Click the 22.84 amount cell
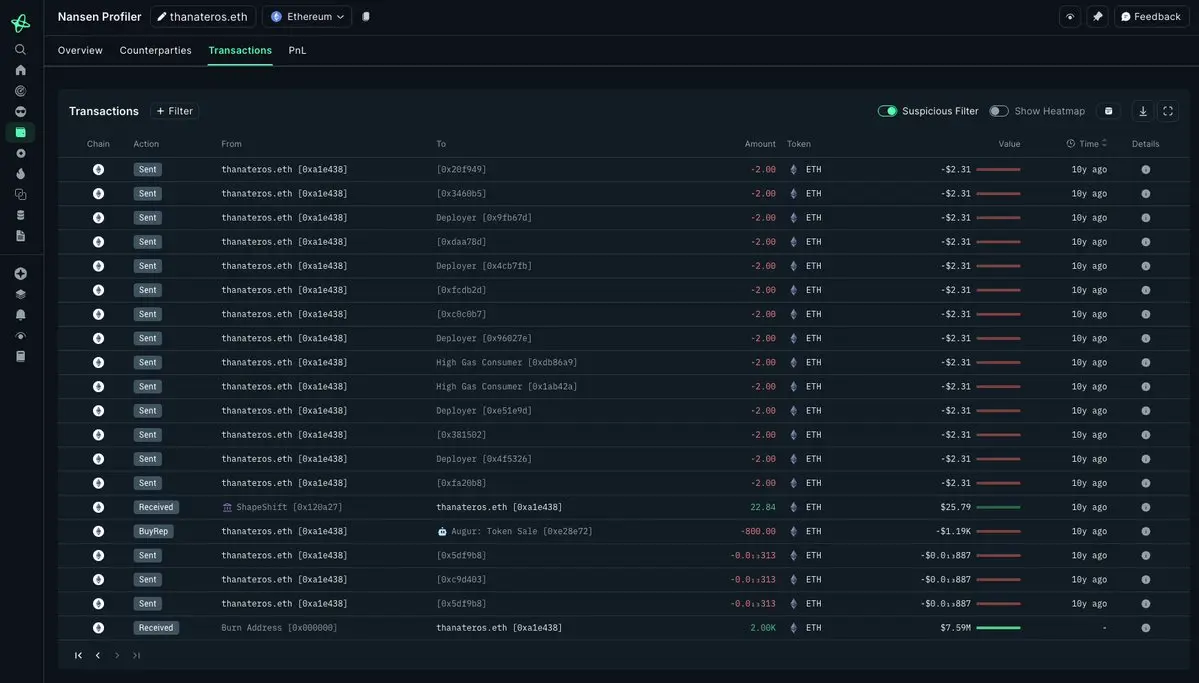The width and height of the screenshot is (1199, 683). (763, 507)
